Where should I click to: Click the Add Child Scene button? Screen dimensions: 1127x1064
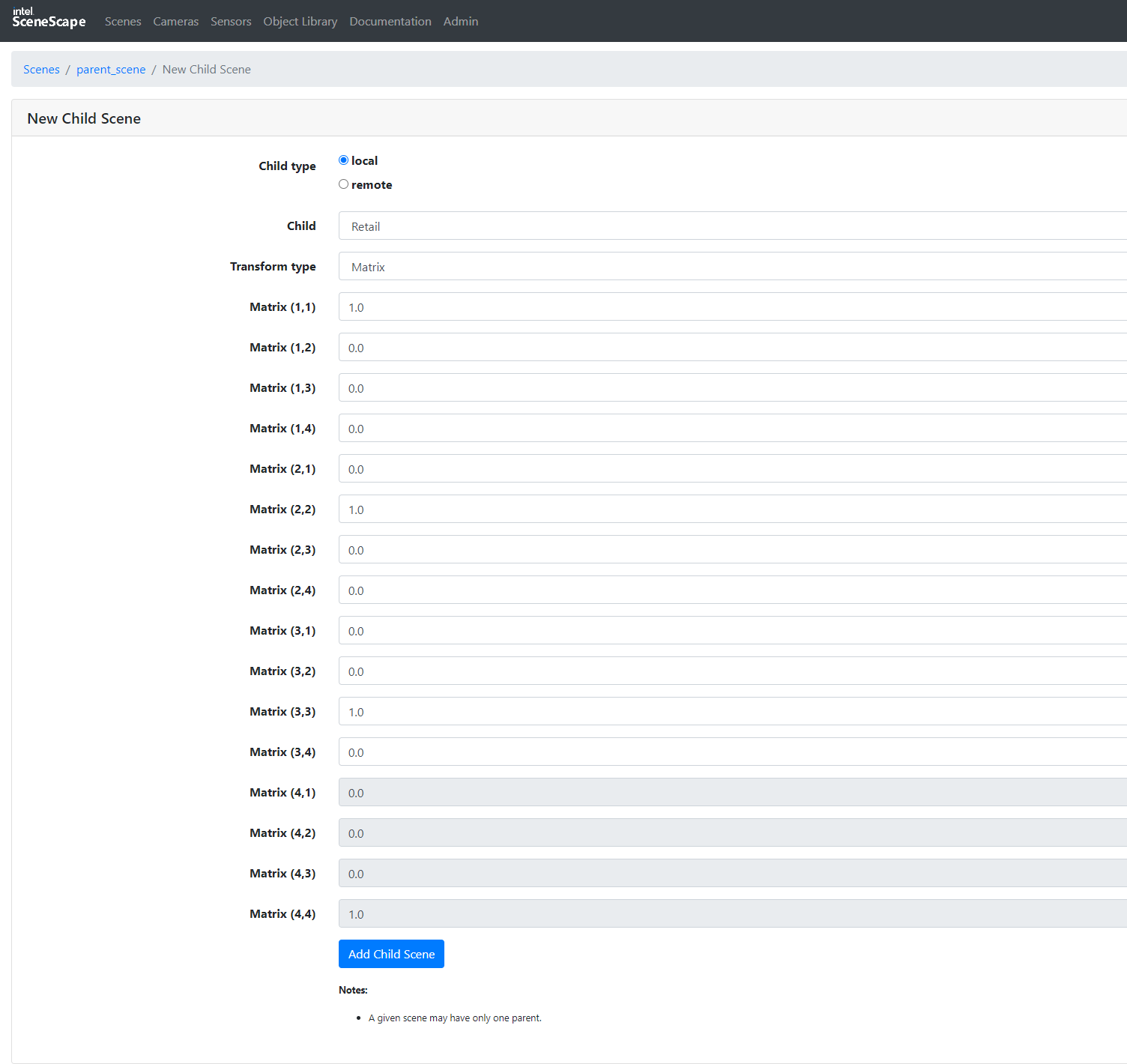tap(391, 954)
